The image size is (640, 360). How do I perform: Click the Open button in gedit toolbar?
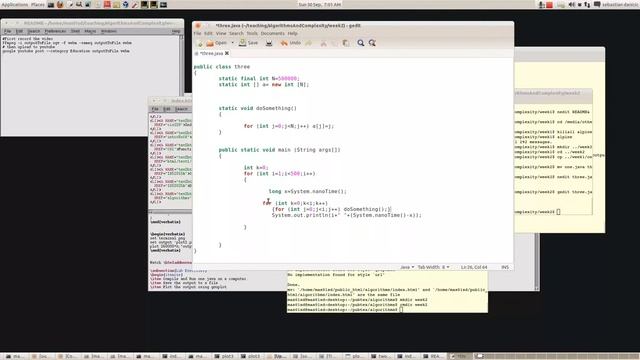[x=217, y=43]
